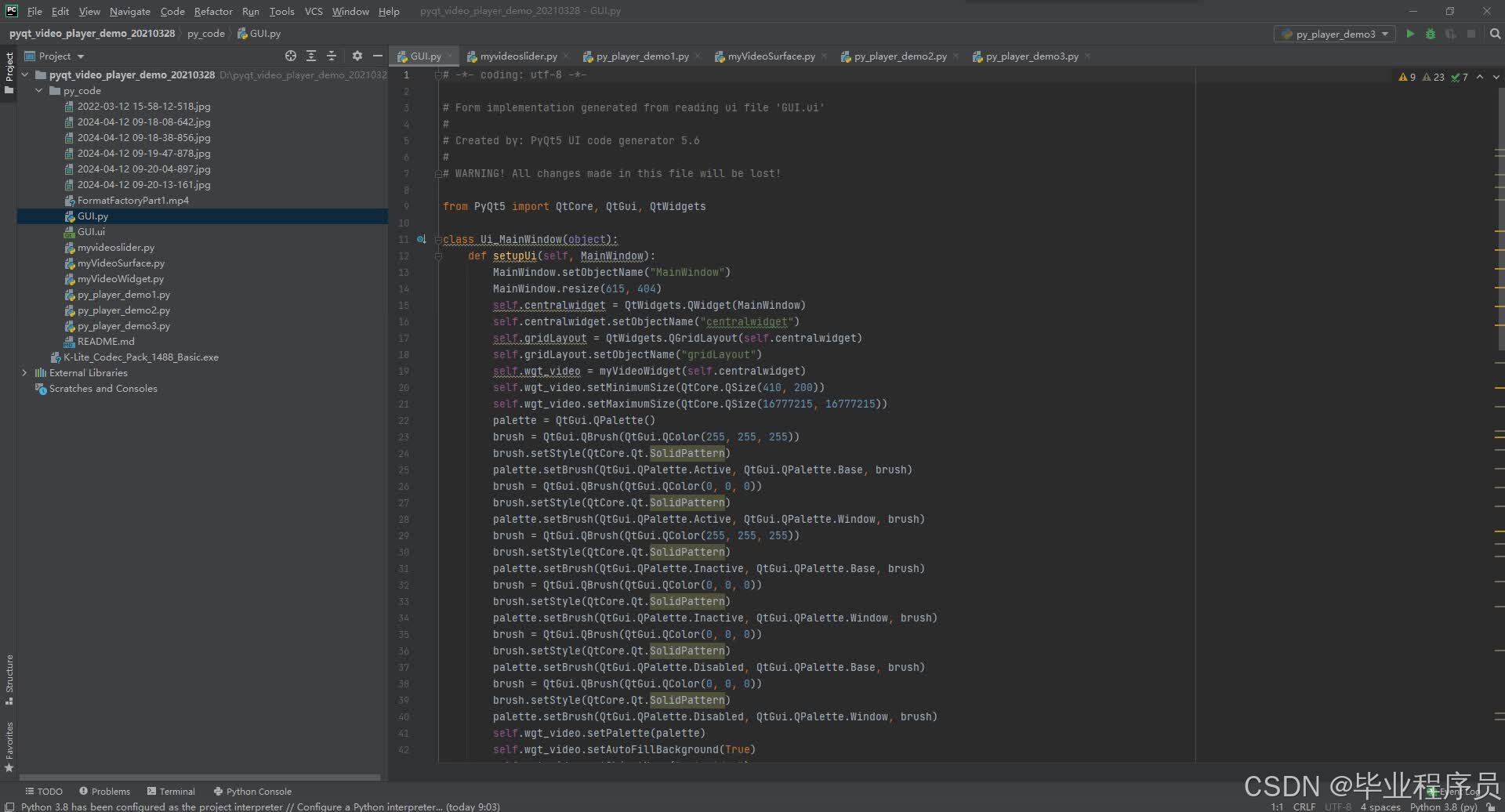The image size is (1505, 812).
Task: Fold the header comment block at line 1
Action: (438, 74)
